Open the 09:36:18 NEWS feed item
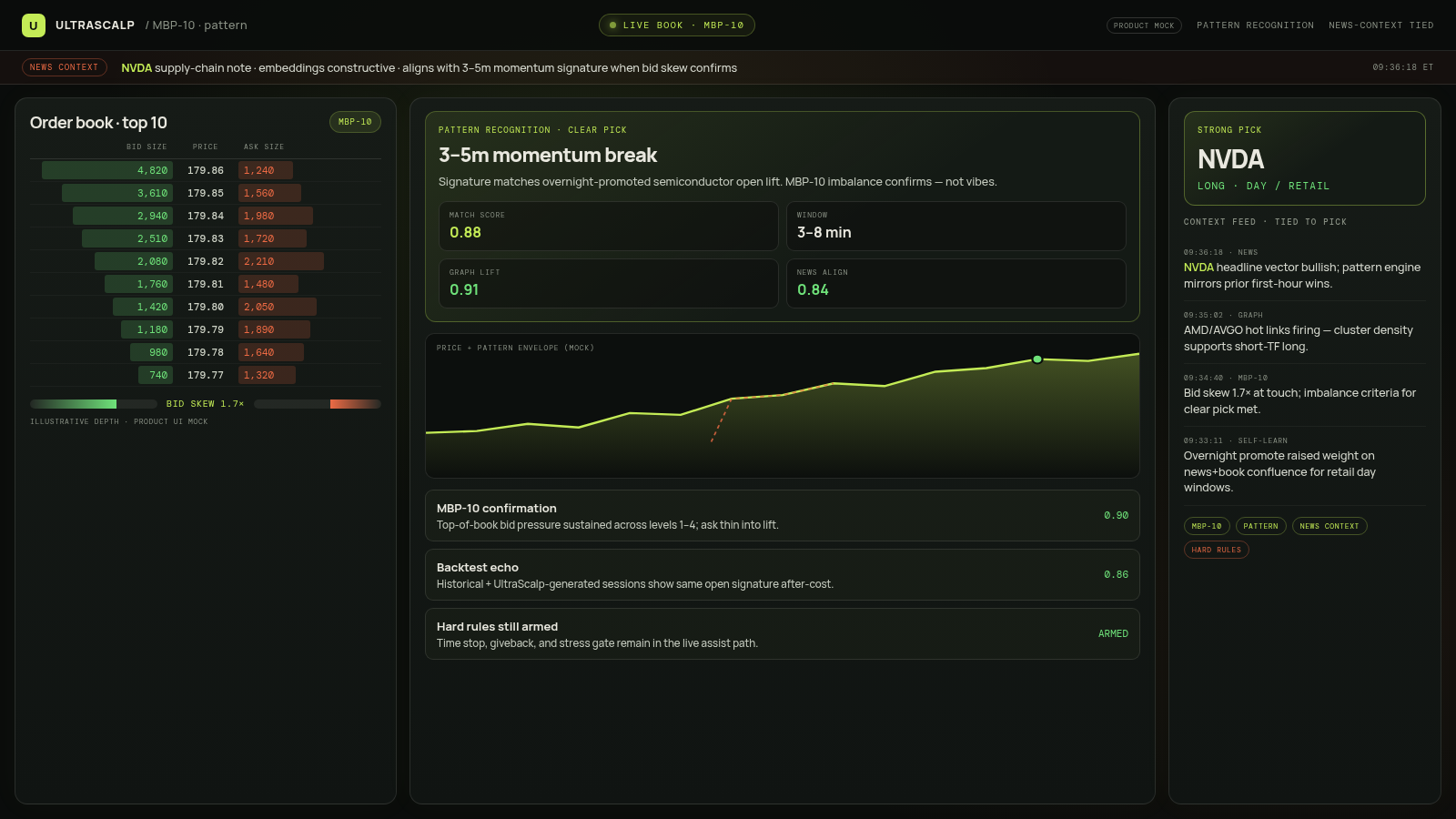Screen dimensions: 1456x819 click(1305, 269)
